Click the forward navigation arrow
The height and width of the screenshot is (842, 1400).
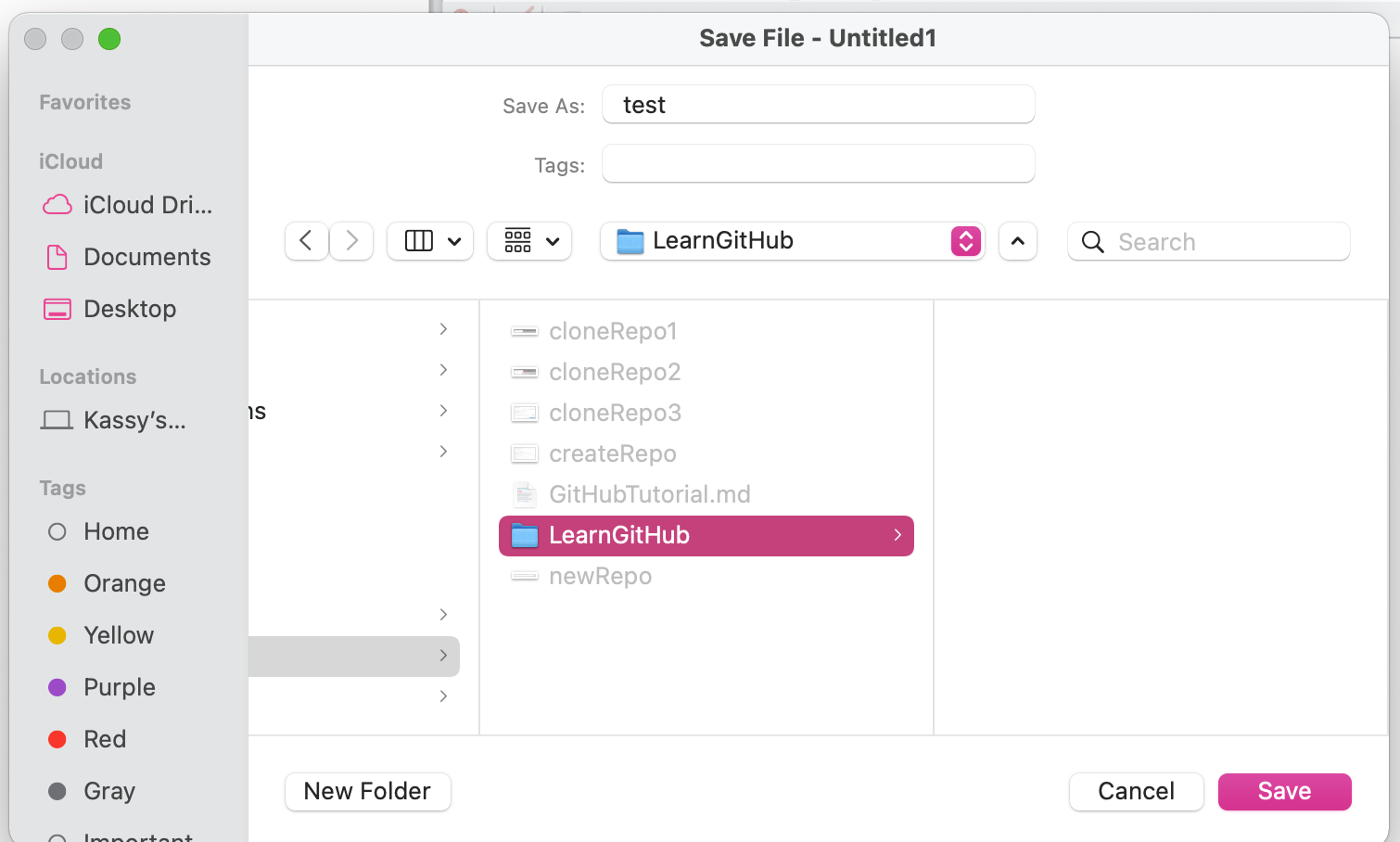point(350,241)
